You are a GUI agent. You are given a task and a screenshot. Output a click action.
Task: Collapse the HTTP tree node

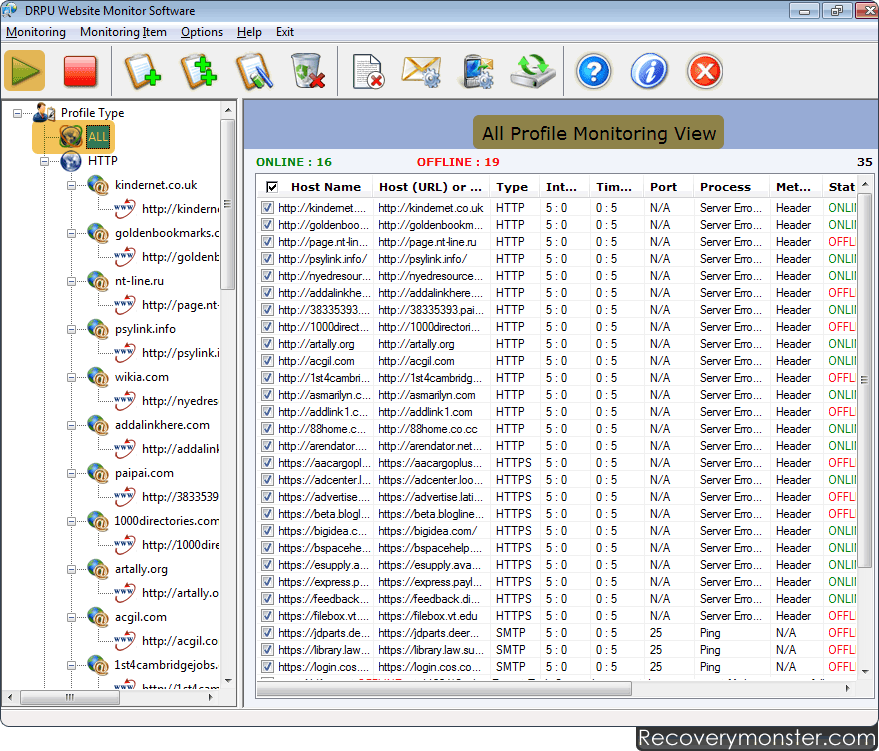pos(44,161)
